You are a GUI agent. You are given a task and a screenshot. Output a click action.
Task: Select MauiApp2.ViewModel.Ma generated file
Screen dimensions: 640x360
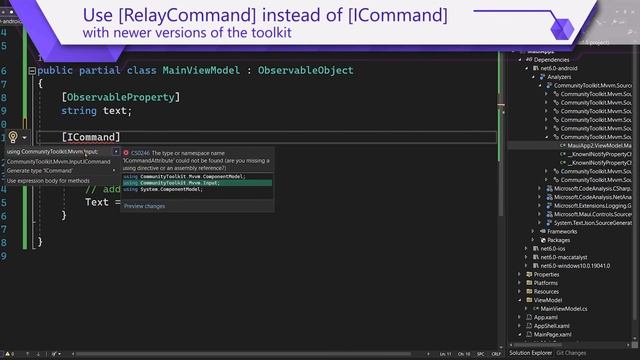click(599, 146)
